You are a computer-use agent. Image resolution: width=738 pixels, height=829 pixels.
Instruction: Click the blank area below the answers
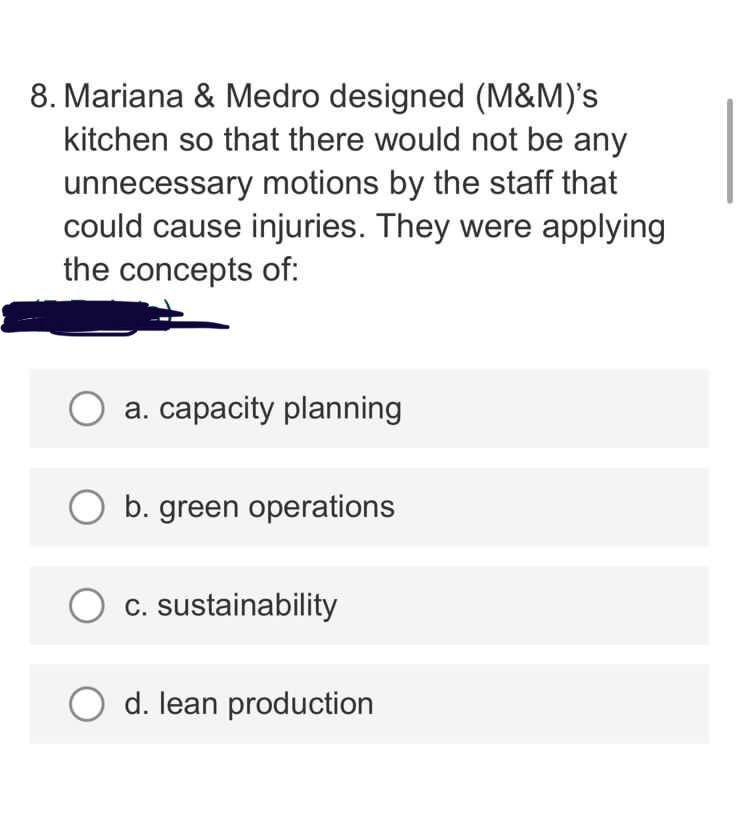point(369,790)
